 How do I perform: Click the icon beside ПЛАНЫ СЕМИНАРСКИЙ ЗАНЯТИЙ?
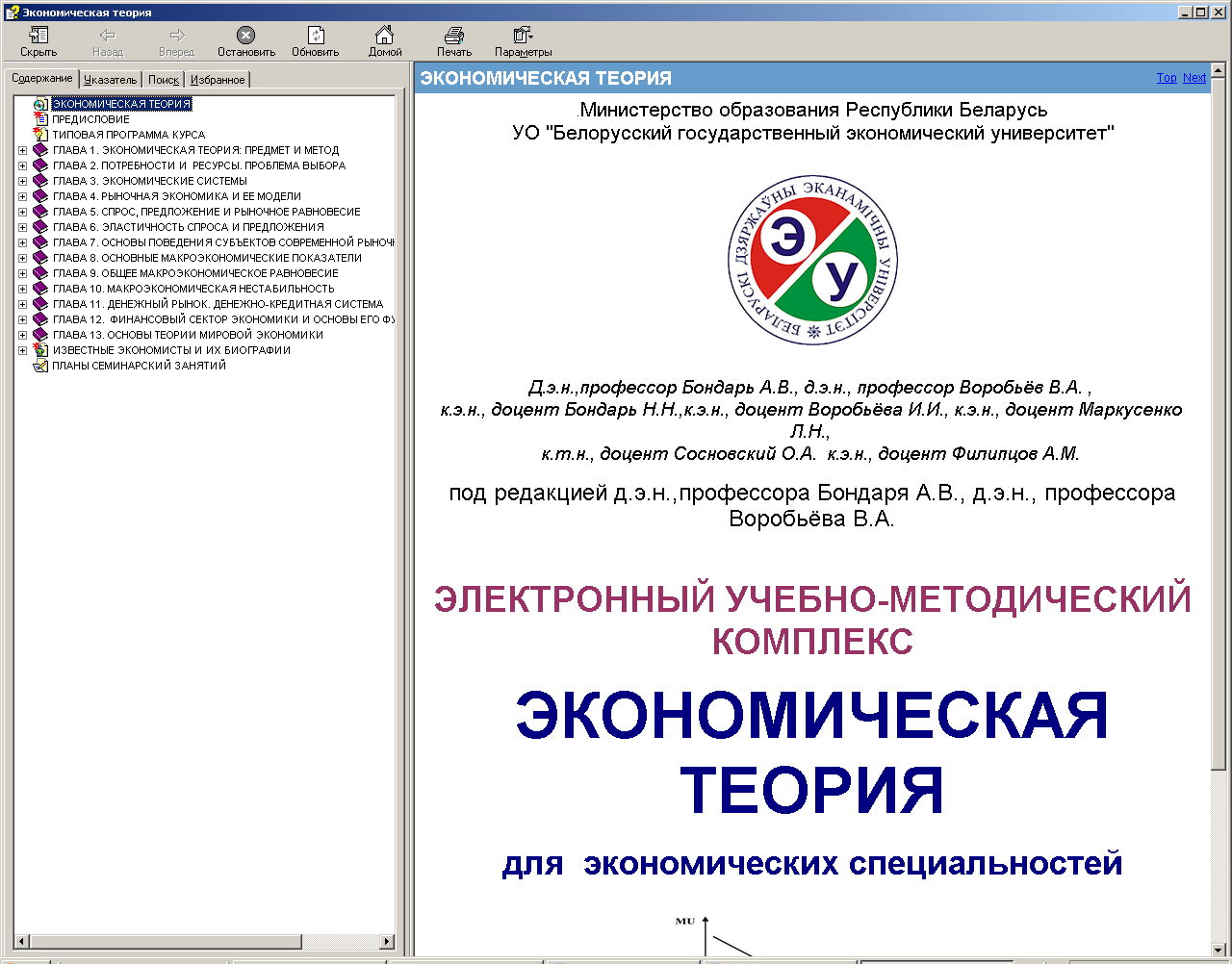pyautogui.click(x=40, y=366)
